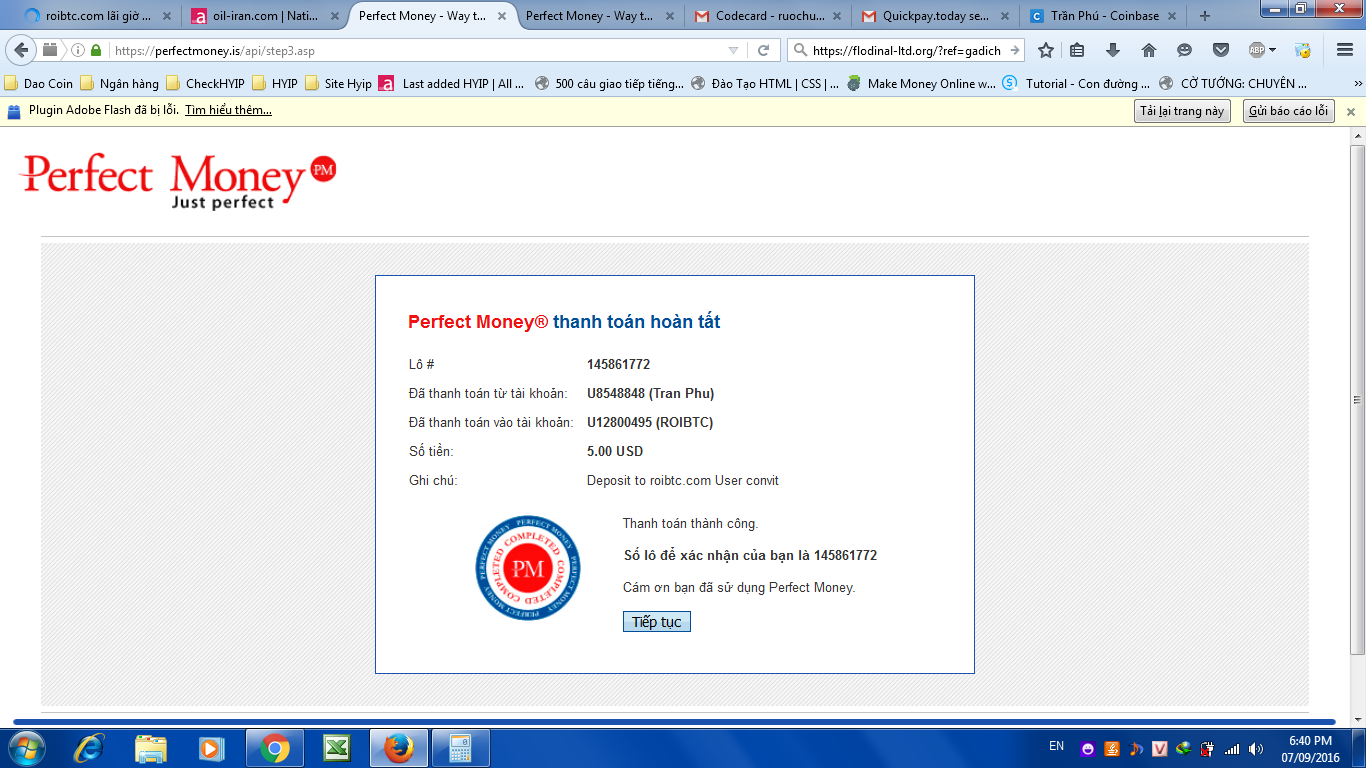Switch to the Codecard Gmail tab
Viewport: 1366px width, 768px height.
click(766, 16)
